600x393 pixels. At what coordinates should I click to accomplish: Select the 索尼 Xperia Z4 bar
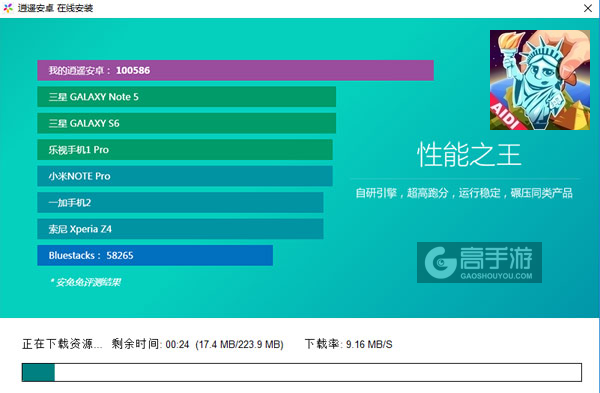point(180,229)
